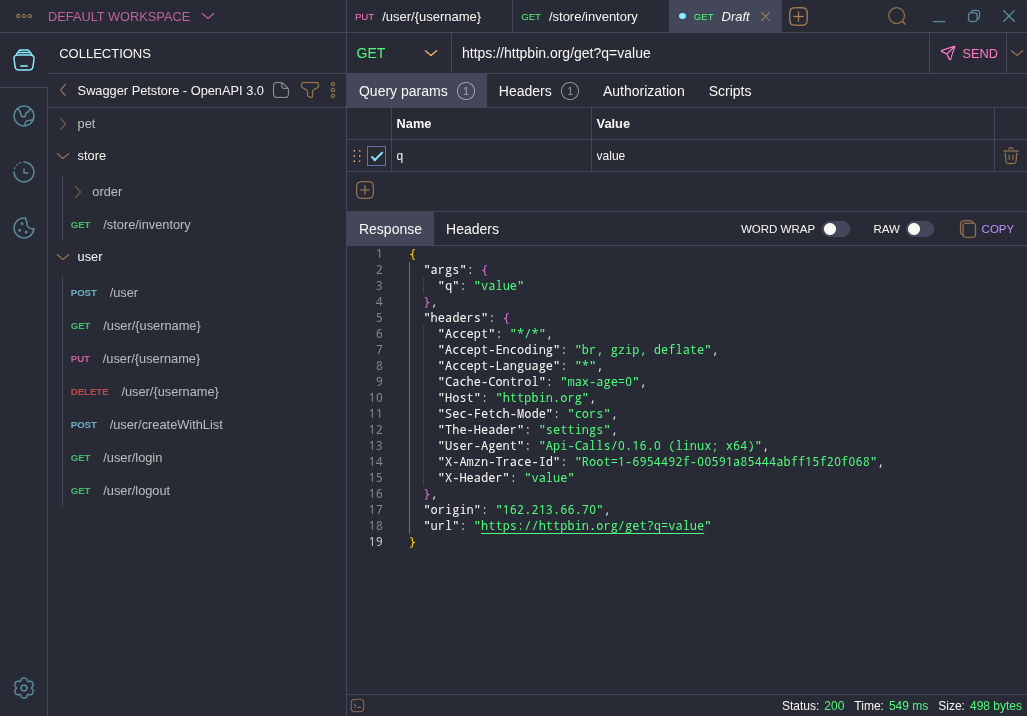Expand the pet folder
The height and width of the screenshot is (716, 1027).
click(x=63, y=124)
